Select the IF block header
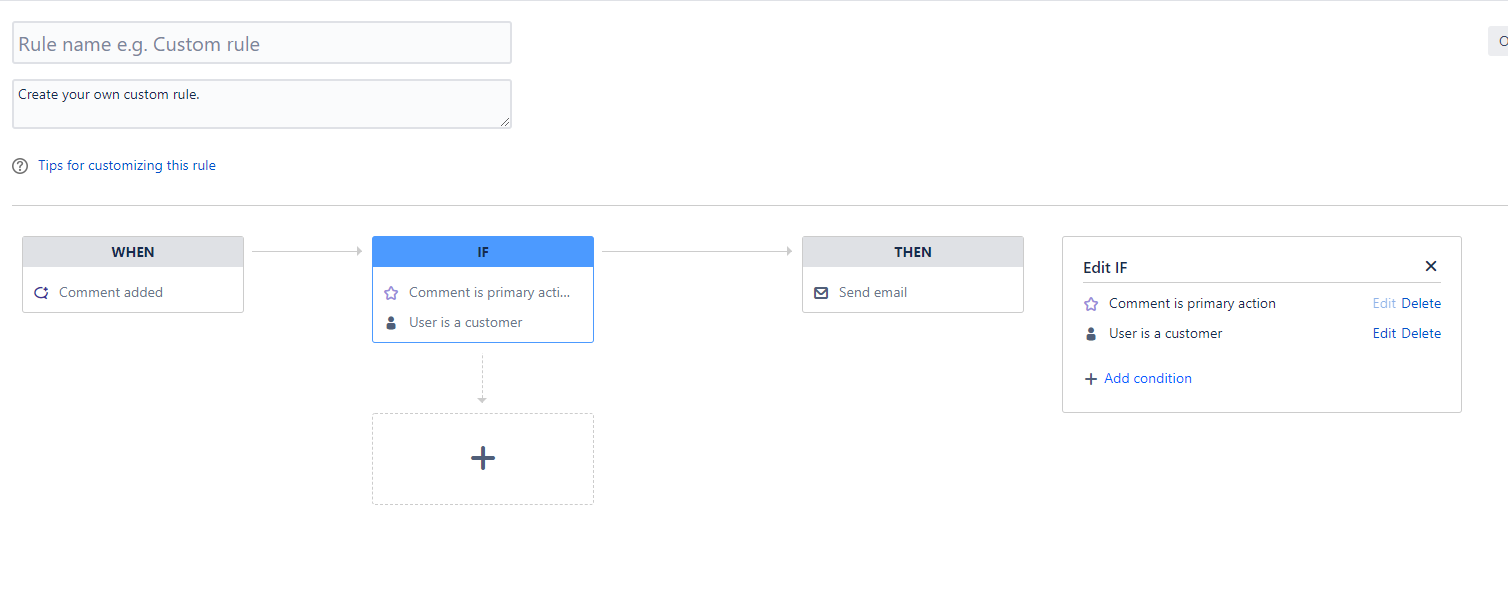The image size is (1508, 613). tap(483, 251)
